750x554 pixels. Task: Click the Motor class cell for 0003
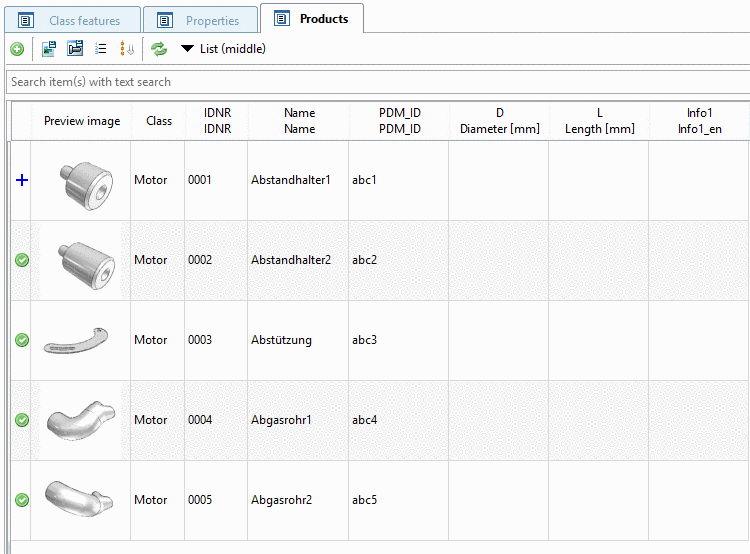pos(157,340)
